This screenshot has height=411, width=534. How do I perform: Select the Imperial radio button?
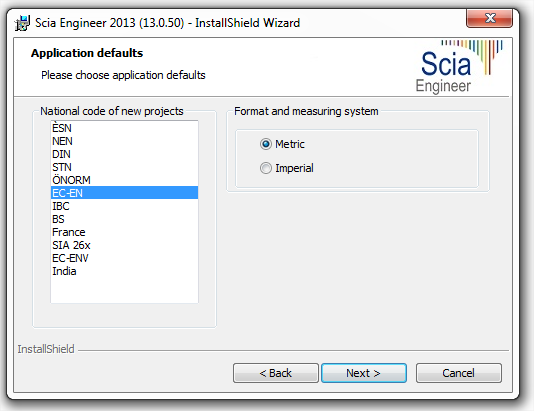266,168
